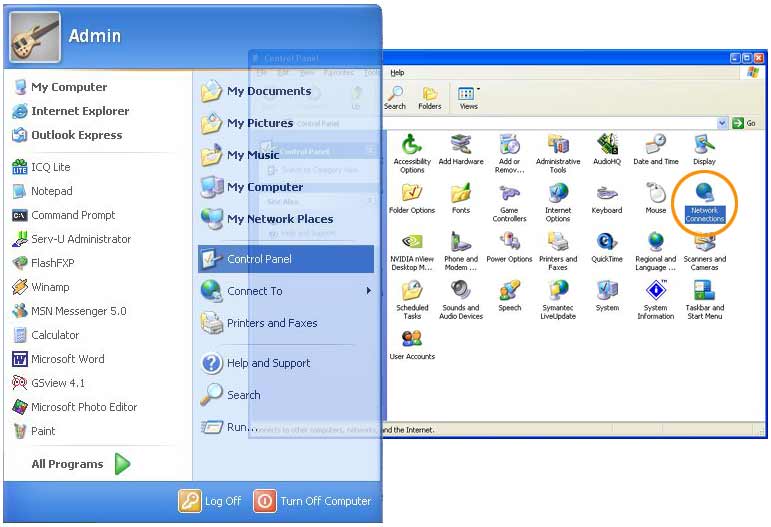Open Internet Options icon
The image size is (771, 527).
point(558,202)
